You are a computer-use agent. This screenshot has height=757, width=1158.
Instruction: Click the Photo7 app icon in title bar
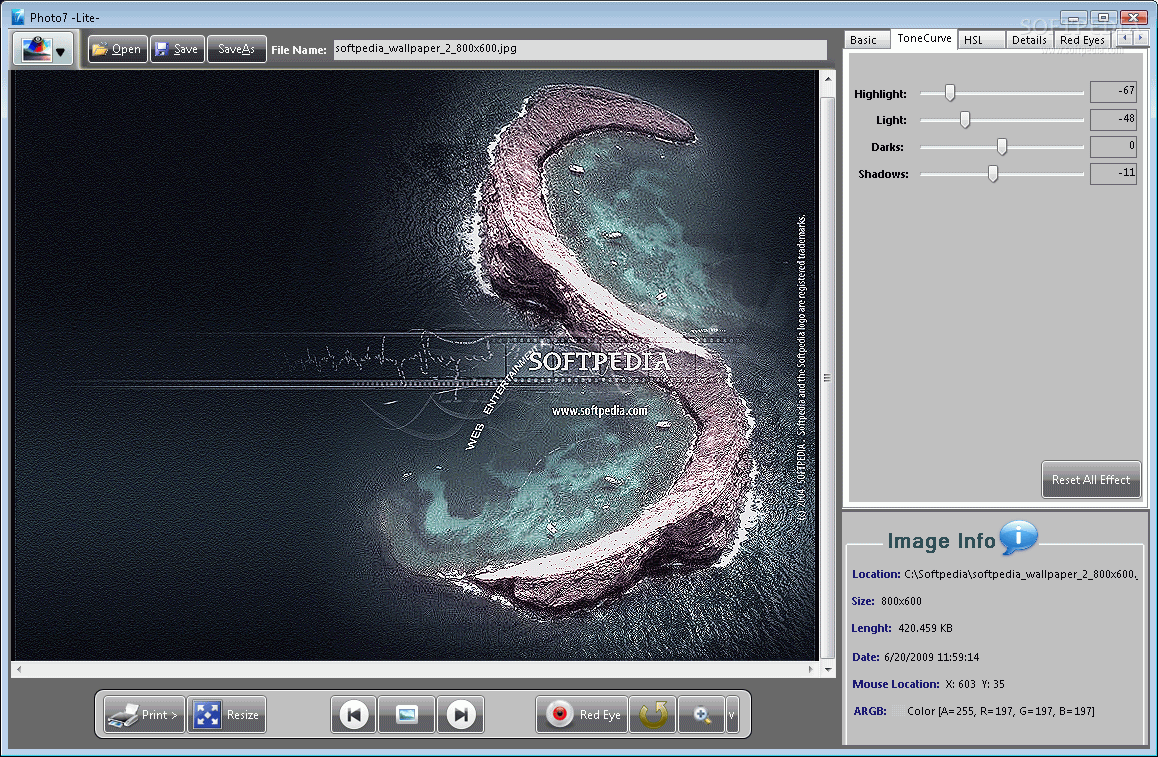pos(18,17)
